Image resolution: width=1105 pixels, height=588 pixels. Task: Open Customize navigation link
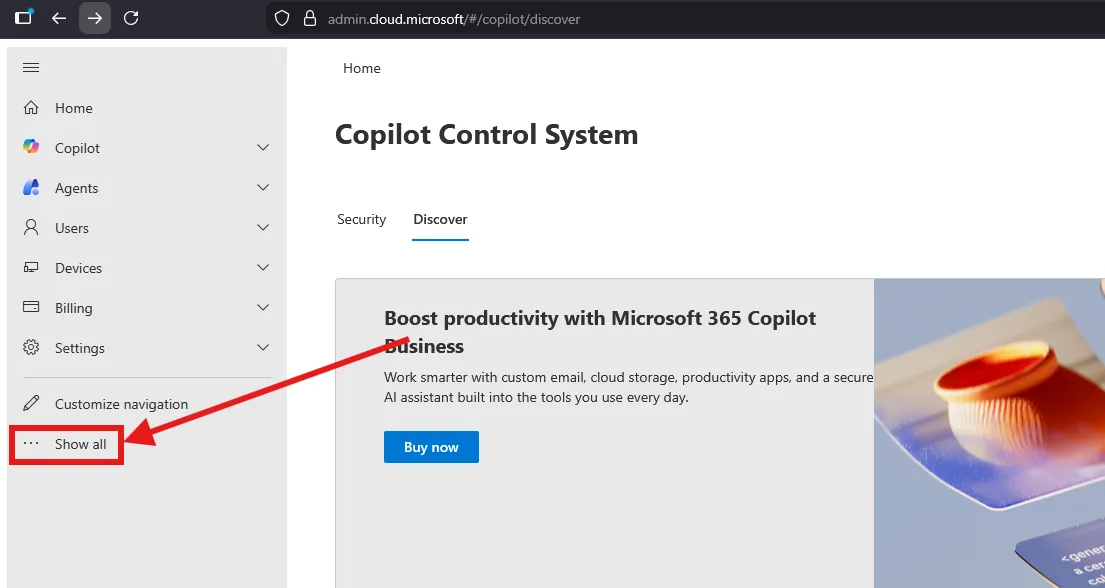[x=122, y=404]
